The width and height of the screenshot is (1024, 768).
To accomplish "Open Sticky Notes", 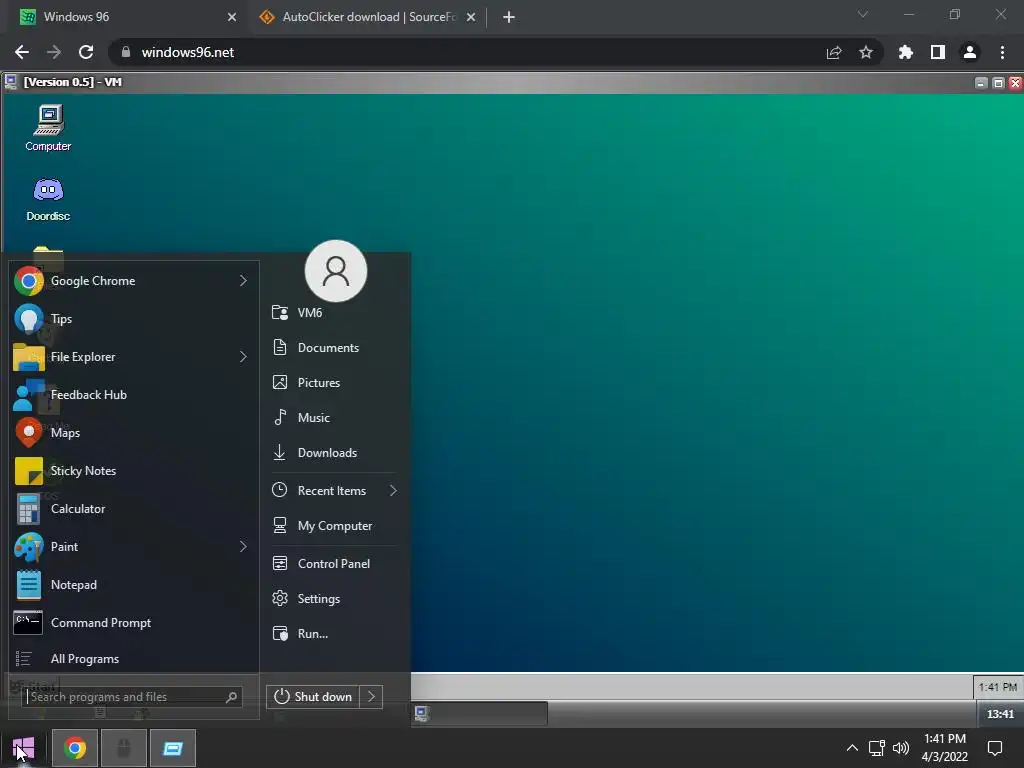I will point(134,470).
